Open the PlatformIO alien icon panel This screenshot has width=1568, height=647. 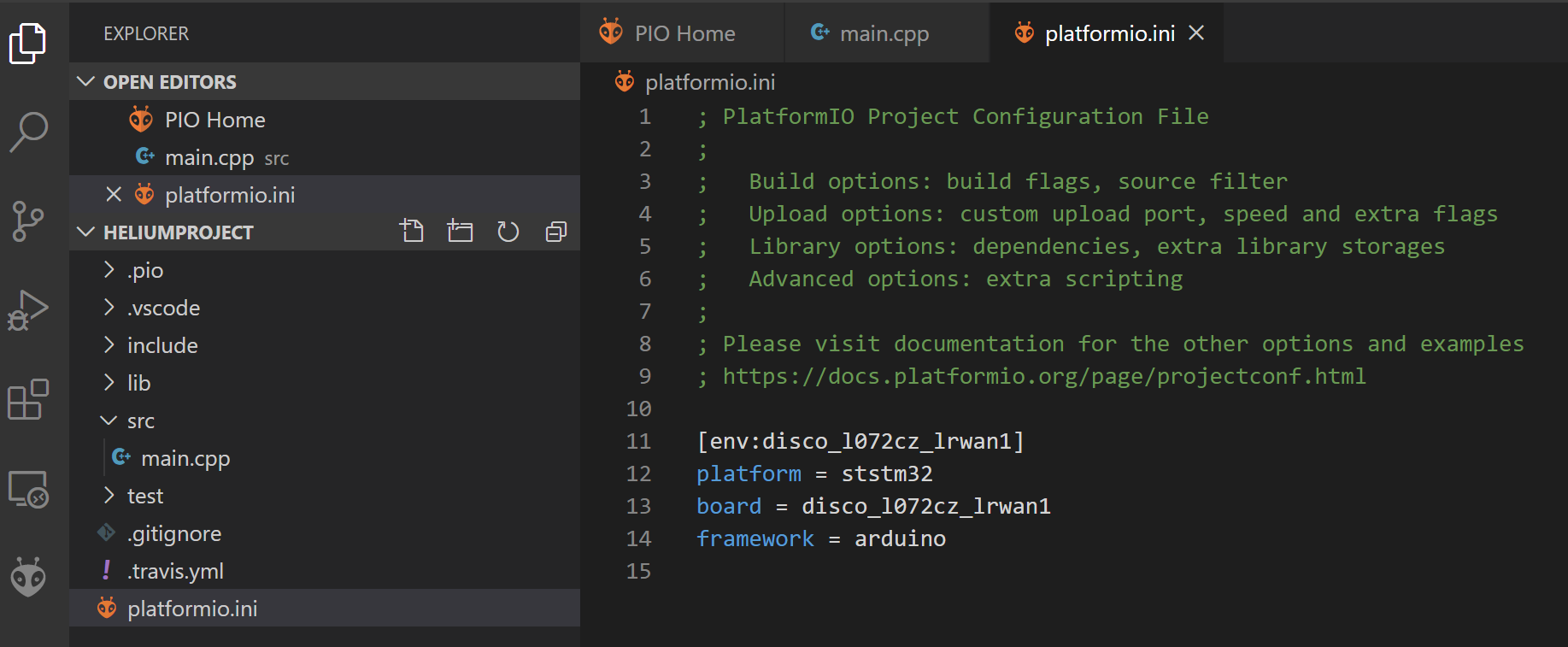click(27, 578)
